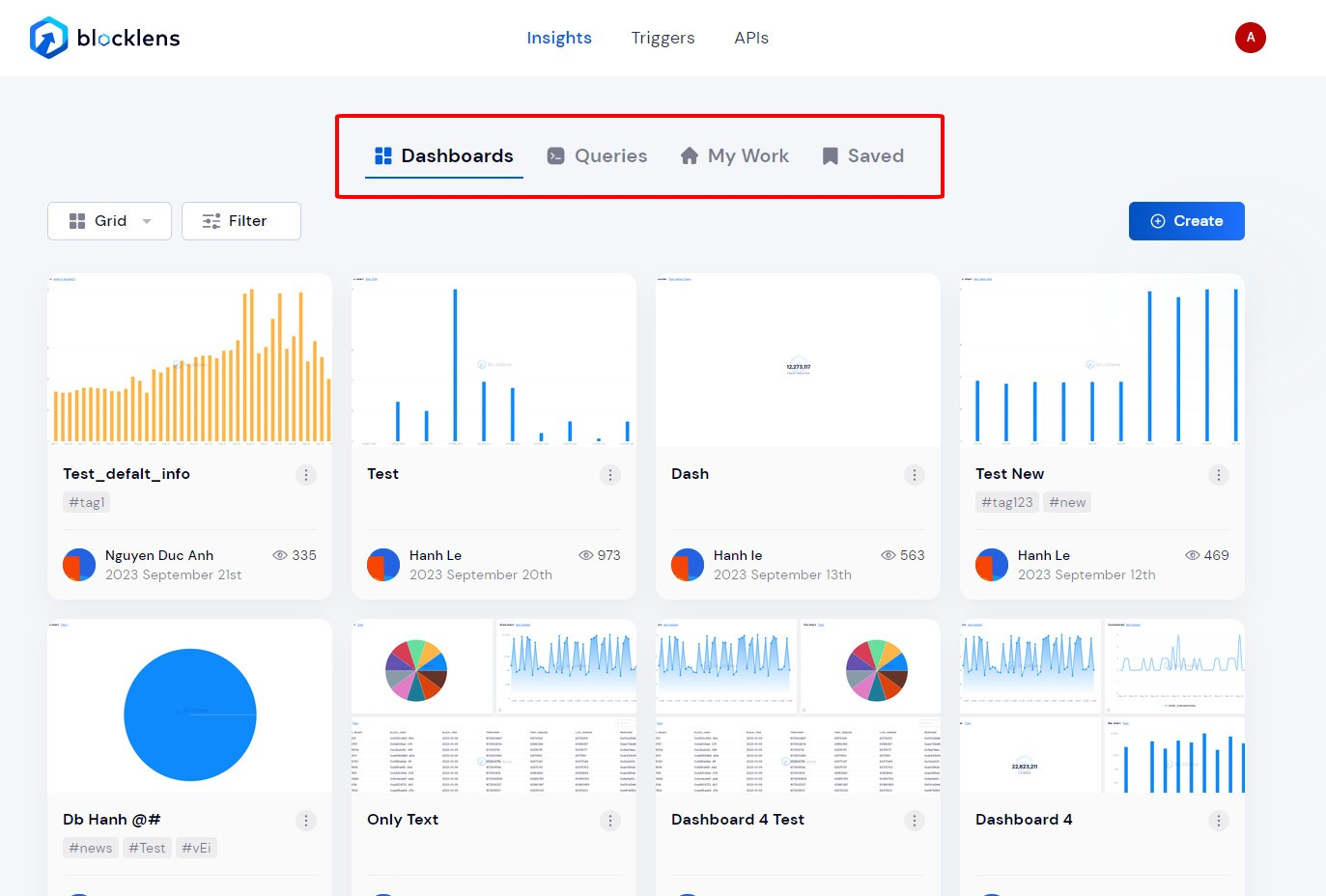Open three-dot menu on Test_defalt_info card

pos(306,475)
